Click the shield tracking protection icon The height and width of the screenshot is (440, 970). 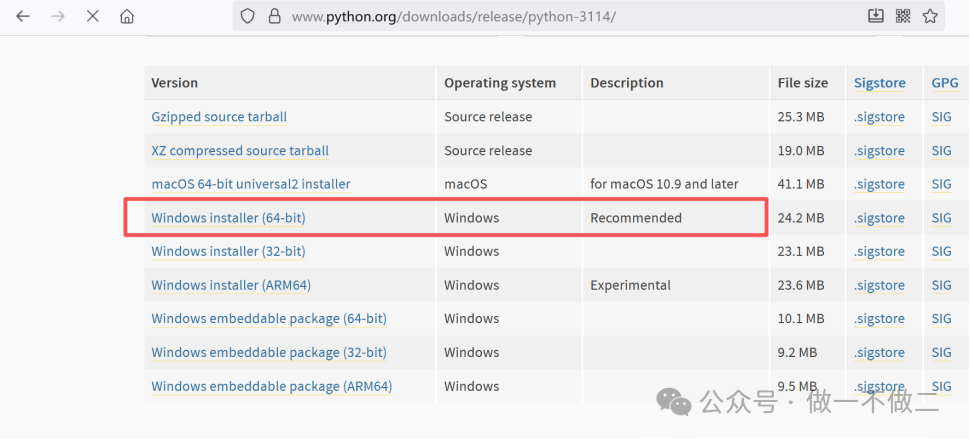click(247, 17)
